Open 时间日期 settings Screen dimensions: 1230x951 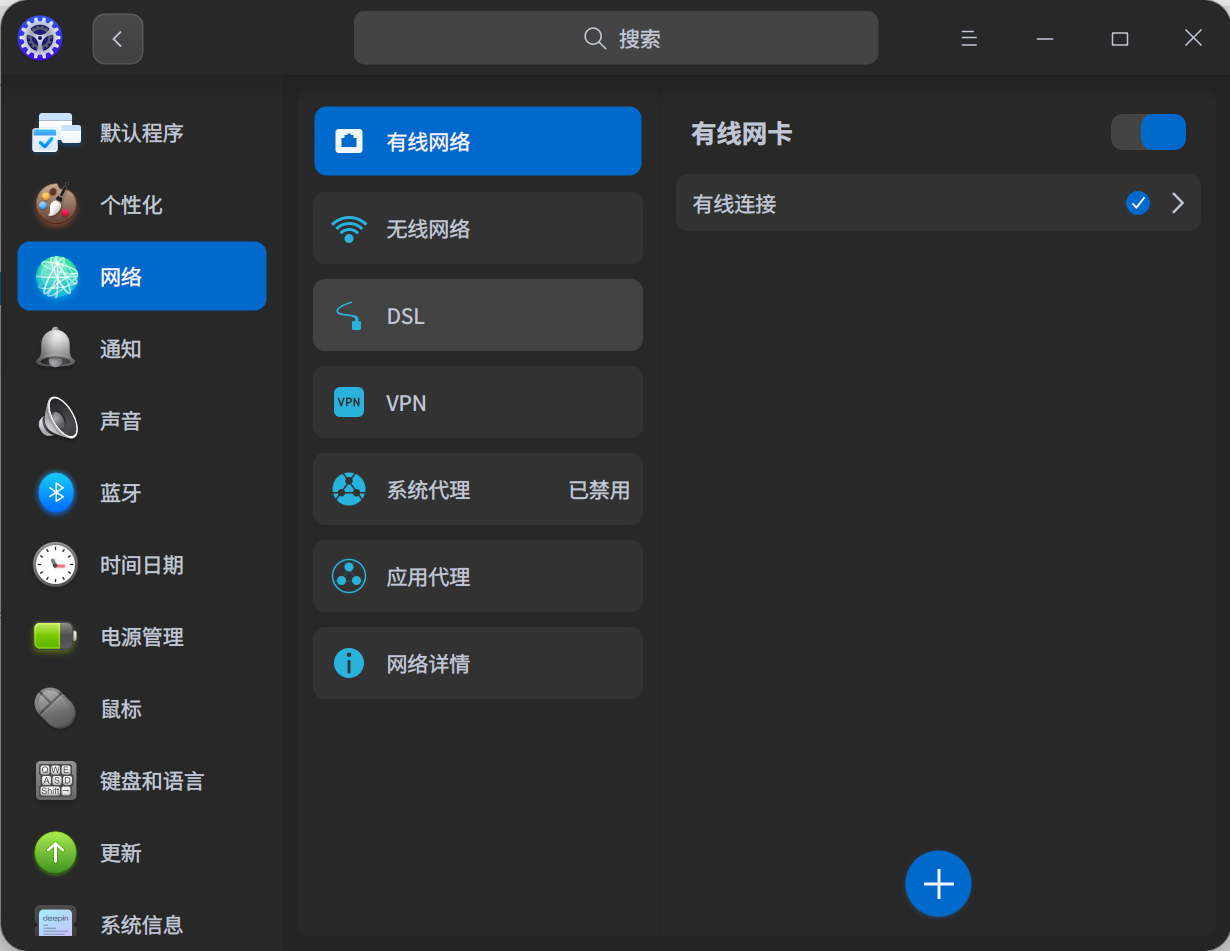point(142,565)
